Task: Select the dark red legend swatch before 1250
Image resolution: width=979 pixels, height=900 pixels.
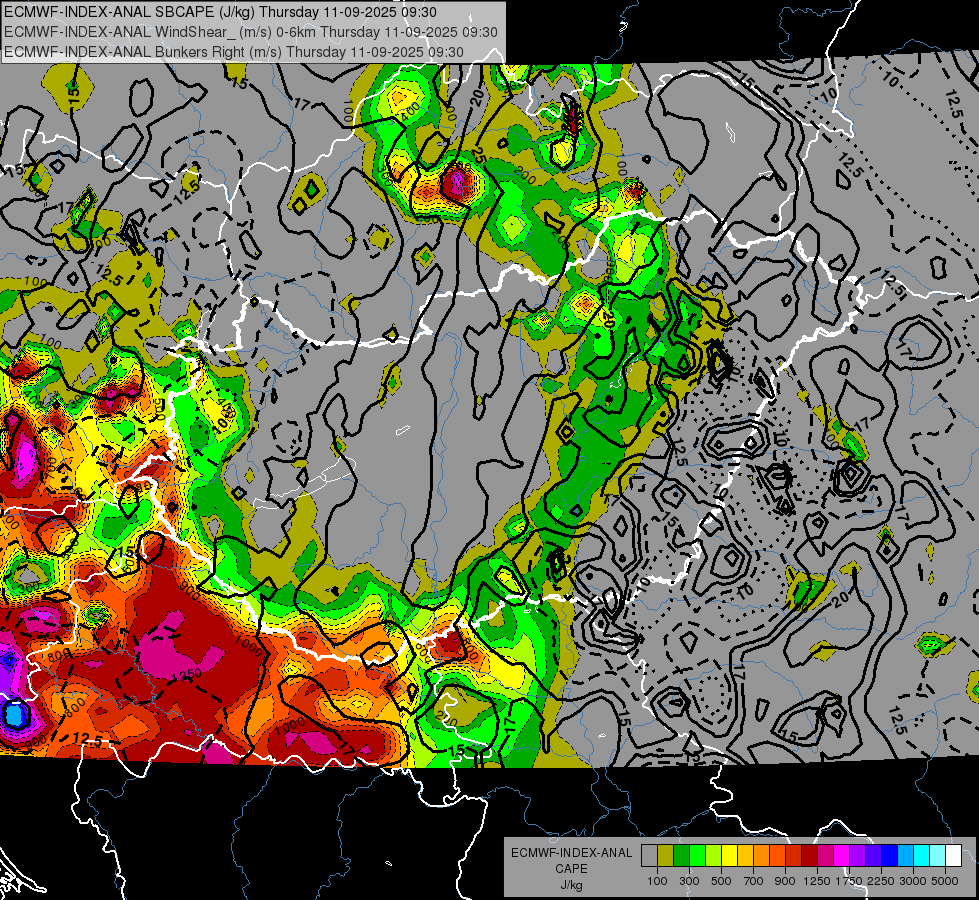Action: click(x=809, y=856)
